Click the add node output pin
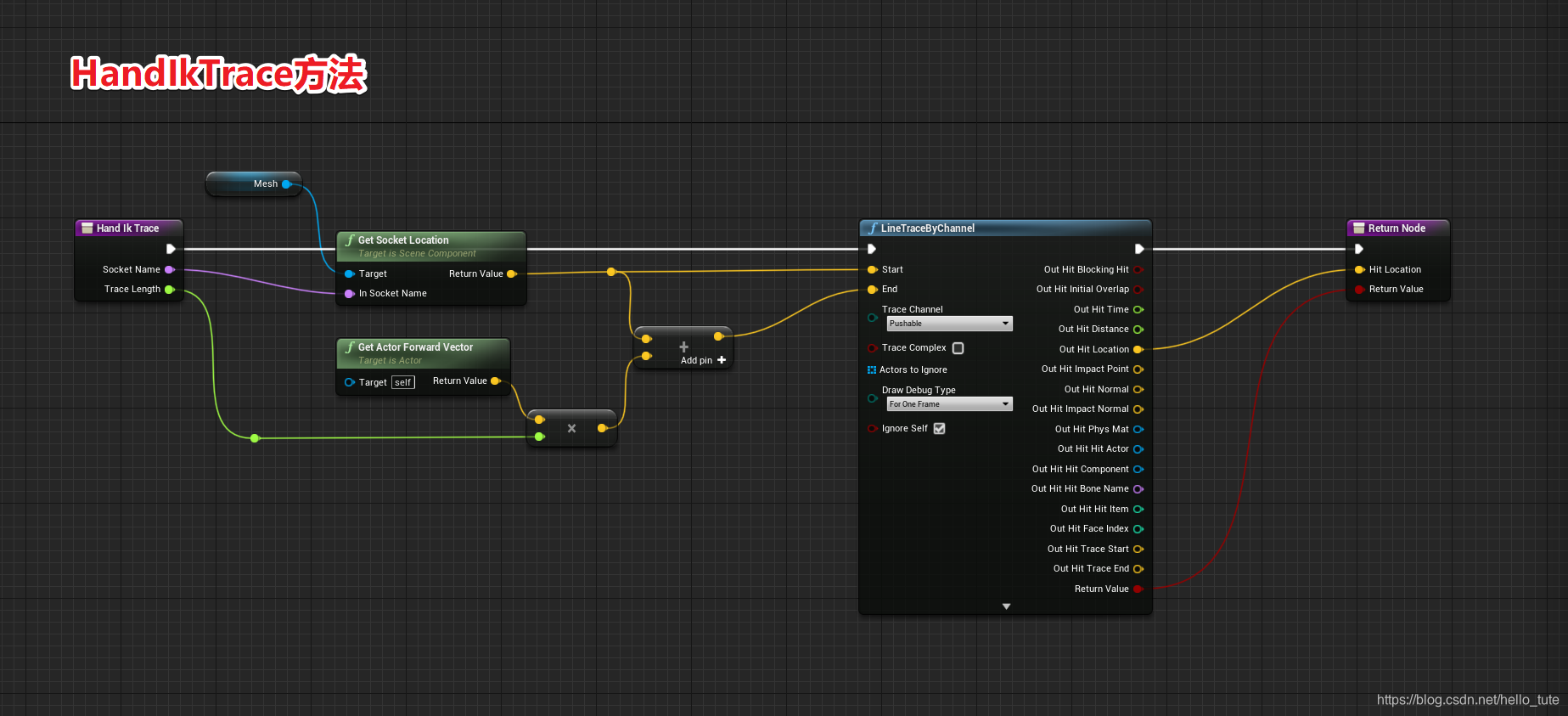The height and width of the screenshot is (716, 1568). (718, 336)
